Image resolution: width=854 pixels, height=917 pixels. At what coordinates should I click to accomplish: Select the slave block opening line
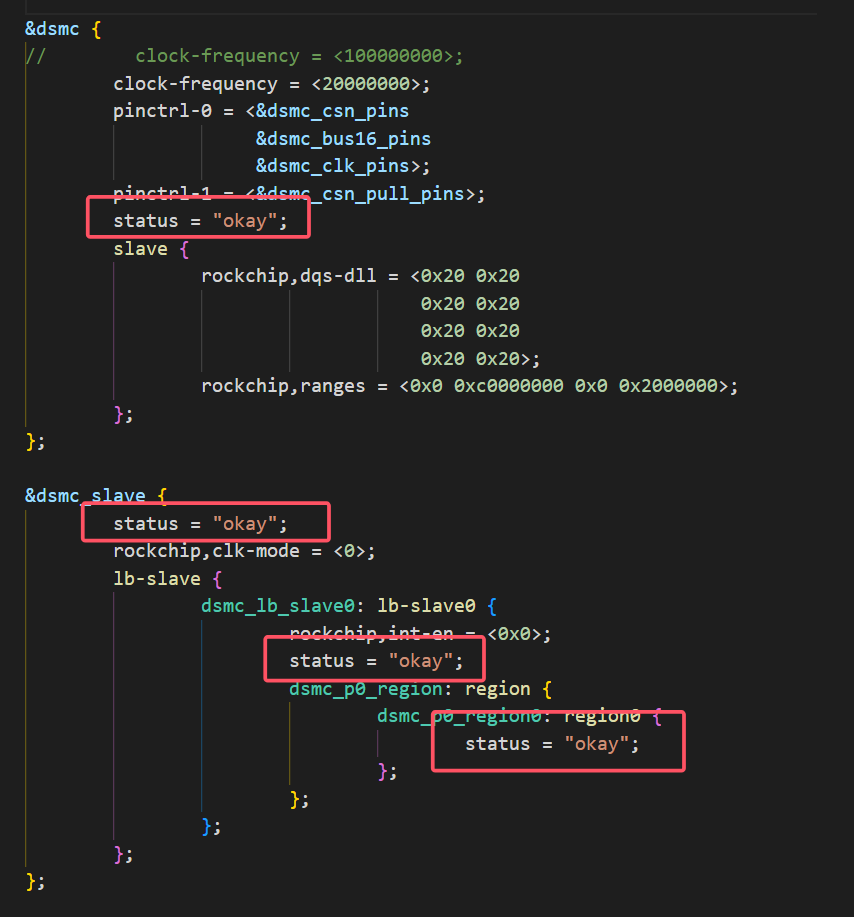[x=148, y=248]
